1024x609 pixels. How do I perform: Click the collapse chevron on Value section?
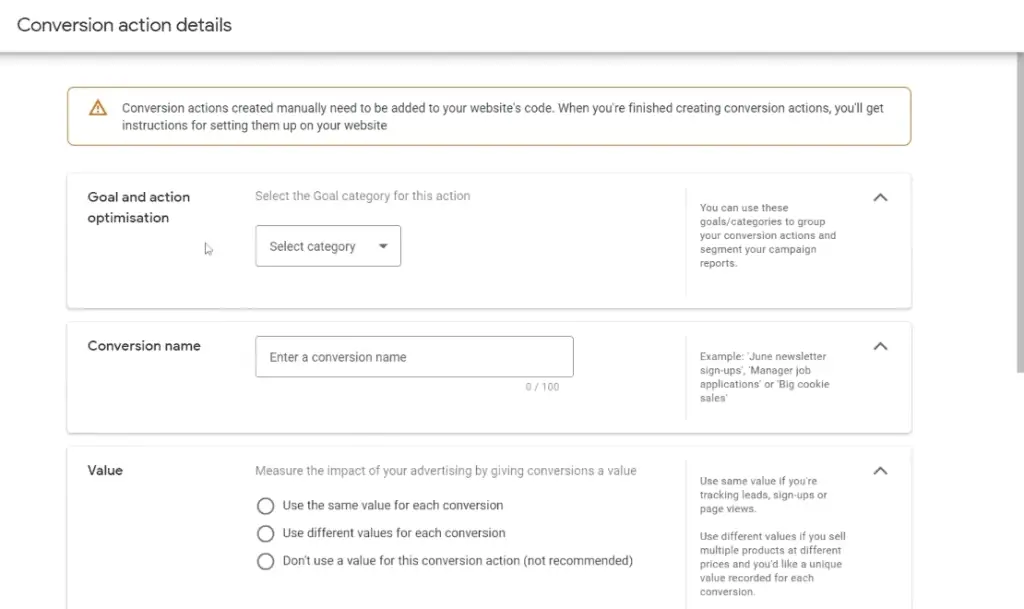[880, 470]
